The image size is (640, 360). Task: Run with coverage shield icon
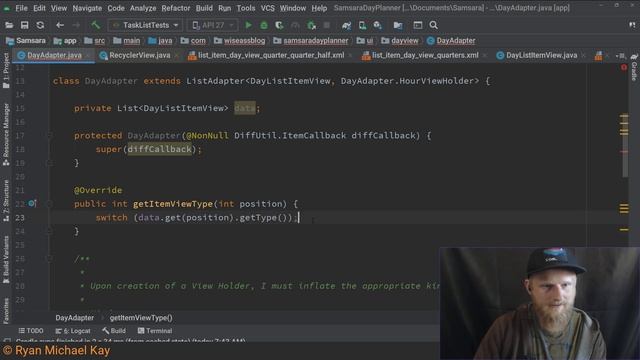pos(279,25)
